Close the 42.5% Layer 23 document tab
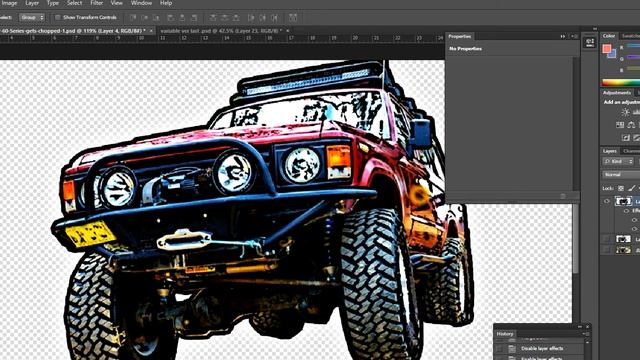Viewport: 640px width, 360px height. (287, 31)
